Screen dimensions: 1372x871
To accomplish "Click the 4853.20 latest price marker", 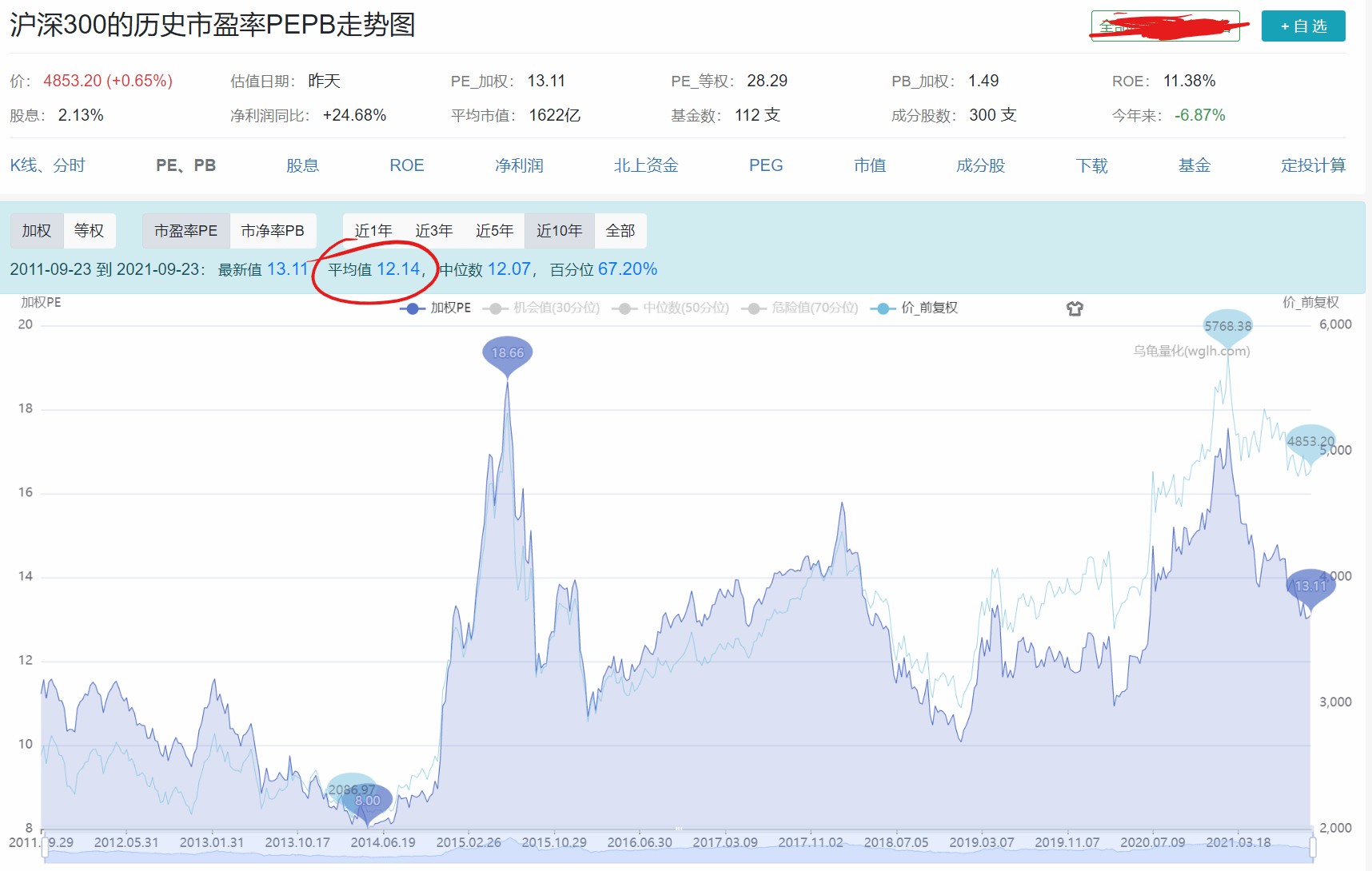I will pos(1310,441).
